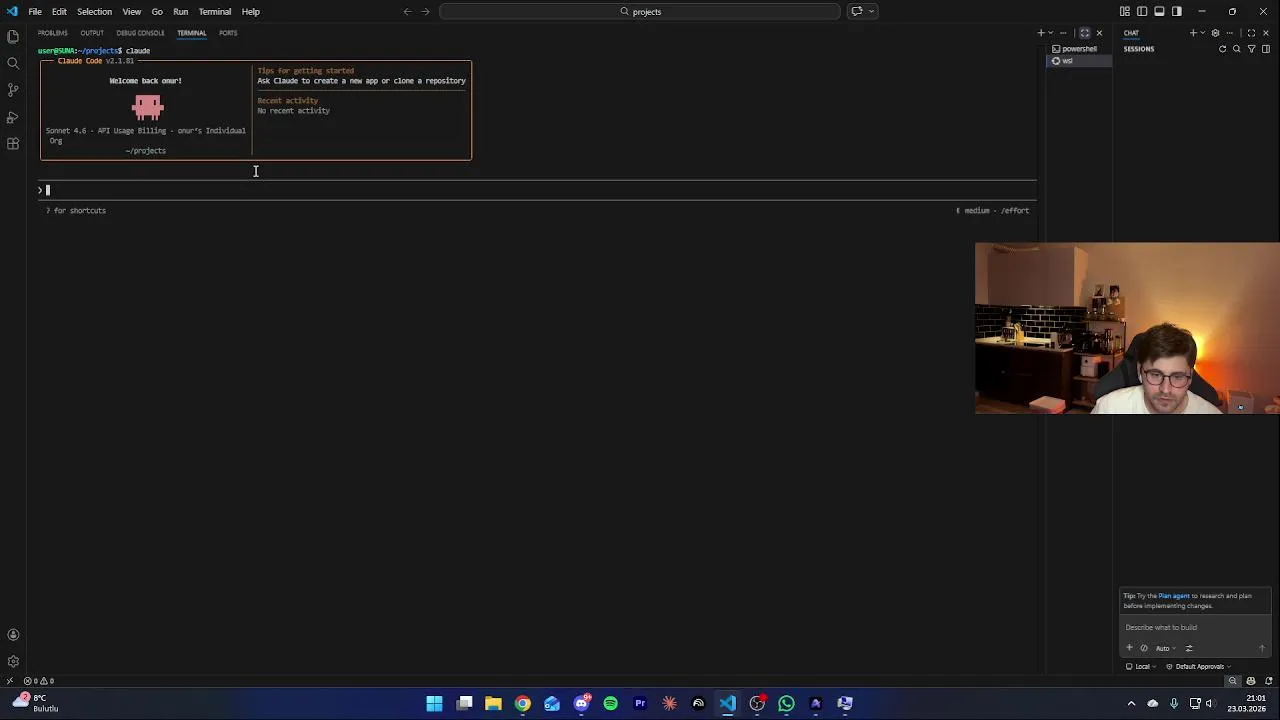Open Extensions view in activity bar
This screenshot has height=720, width=1280.
coord(13,144)
